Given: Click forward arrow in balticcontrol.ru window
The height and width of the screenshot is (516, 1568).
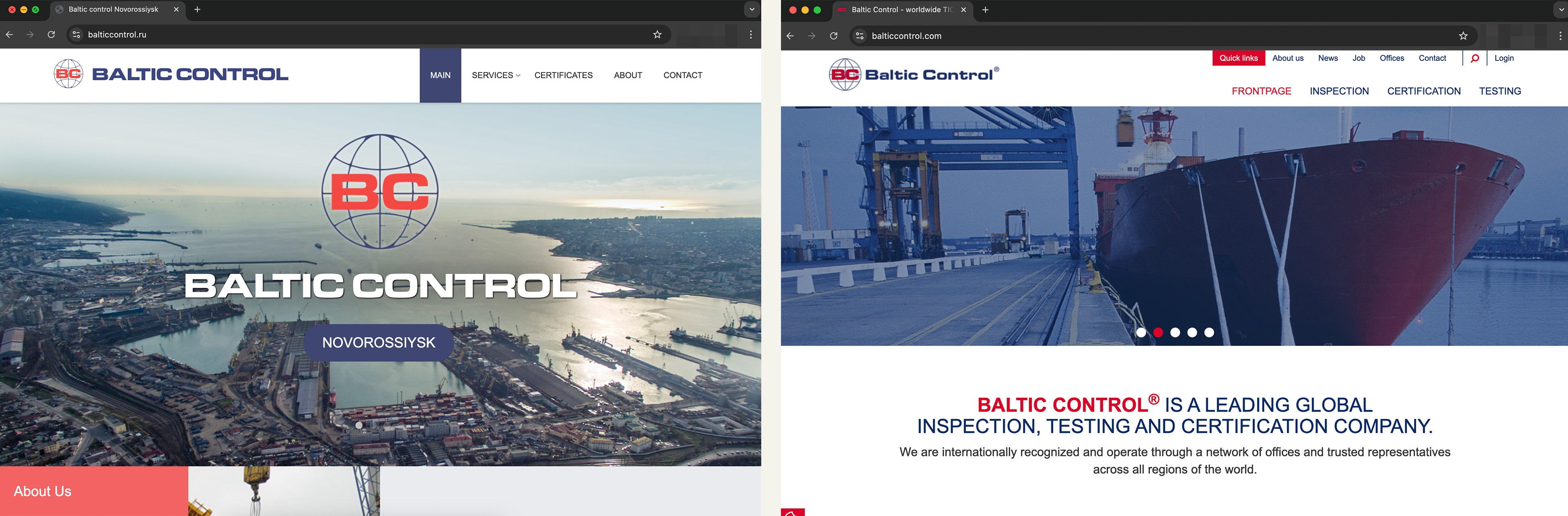Looking at the screenshot, I should pyautogui.click(x=30, y=35).
